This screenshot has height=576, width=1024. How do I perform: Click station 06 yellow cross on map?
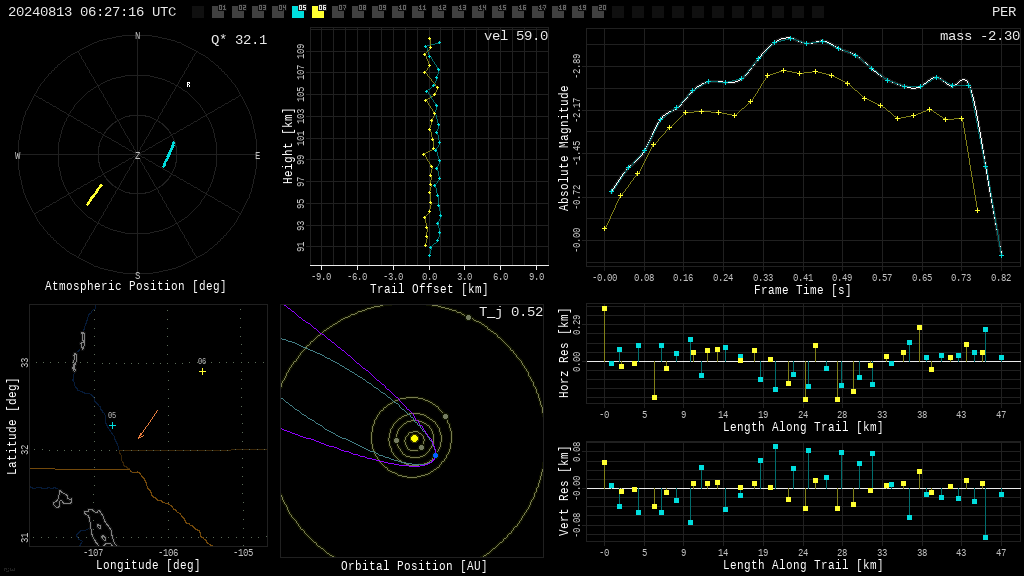202,372
